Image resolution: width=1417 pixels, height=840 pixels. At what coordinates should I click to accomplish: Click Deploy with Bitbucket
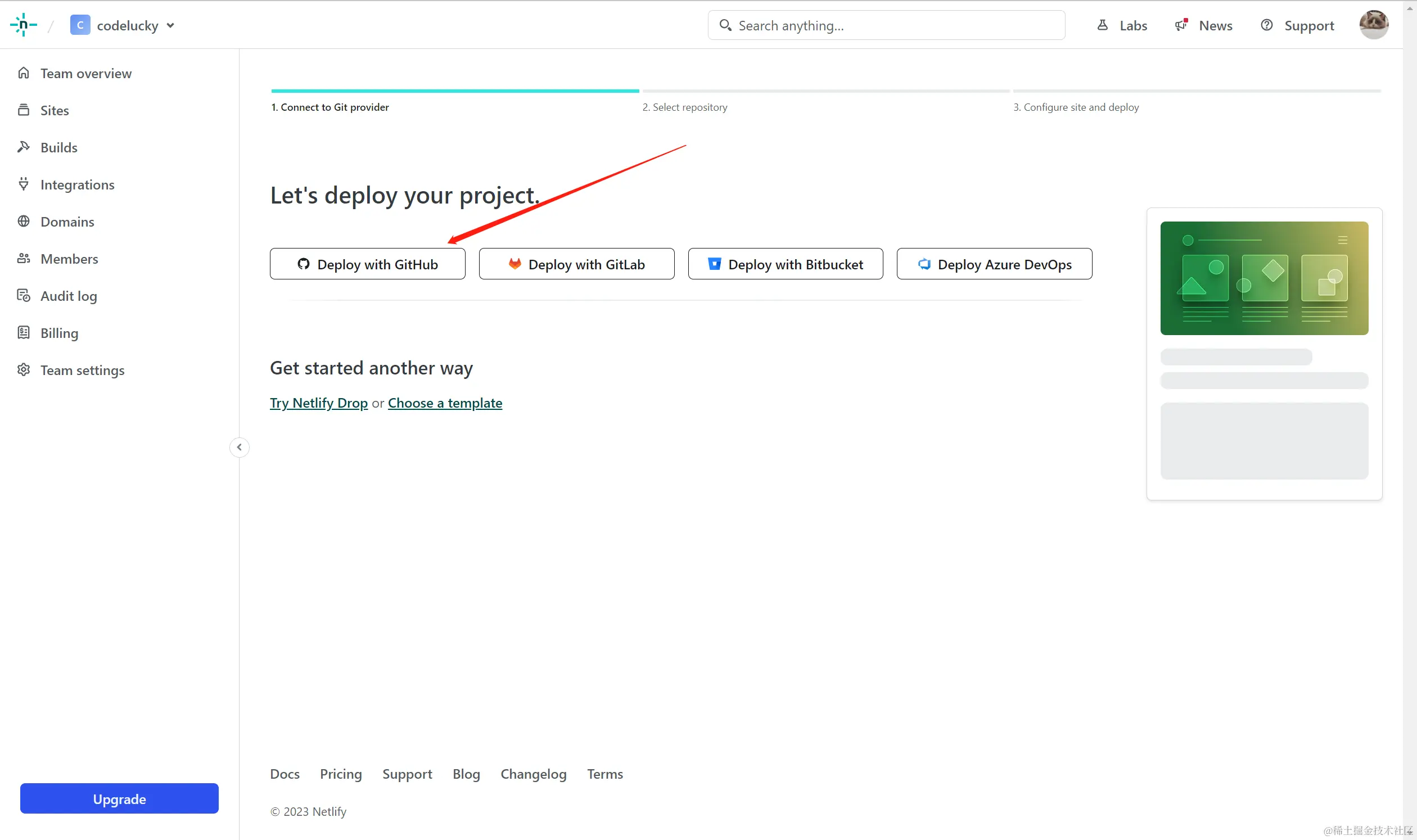coord(786,264)
